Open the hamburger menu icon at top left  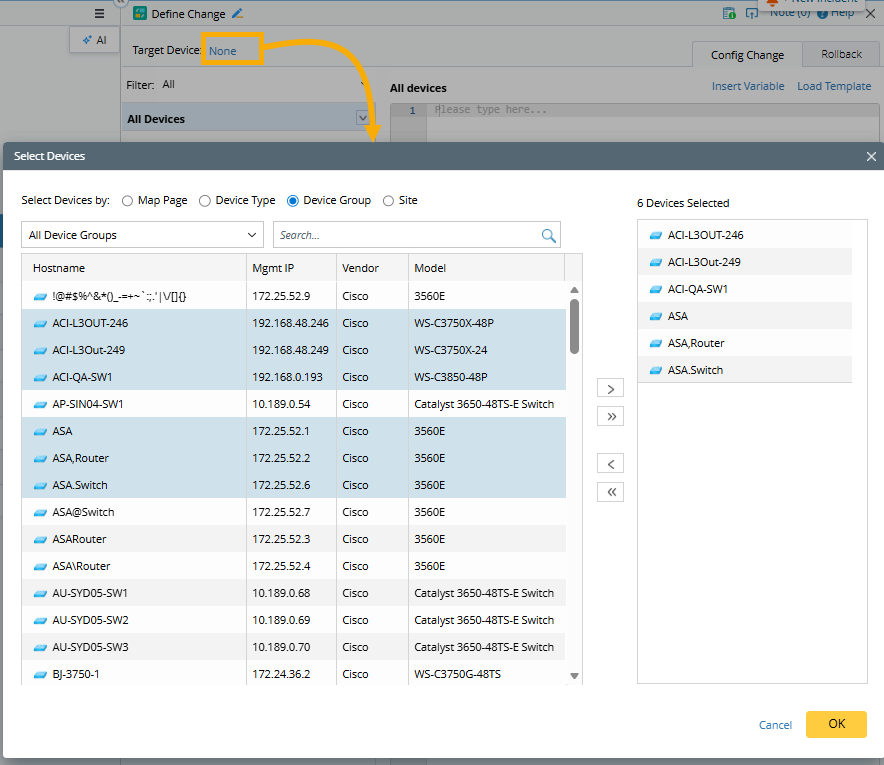(x=99, y=14)
